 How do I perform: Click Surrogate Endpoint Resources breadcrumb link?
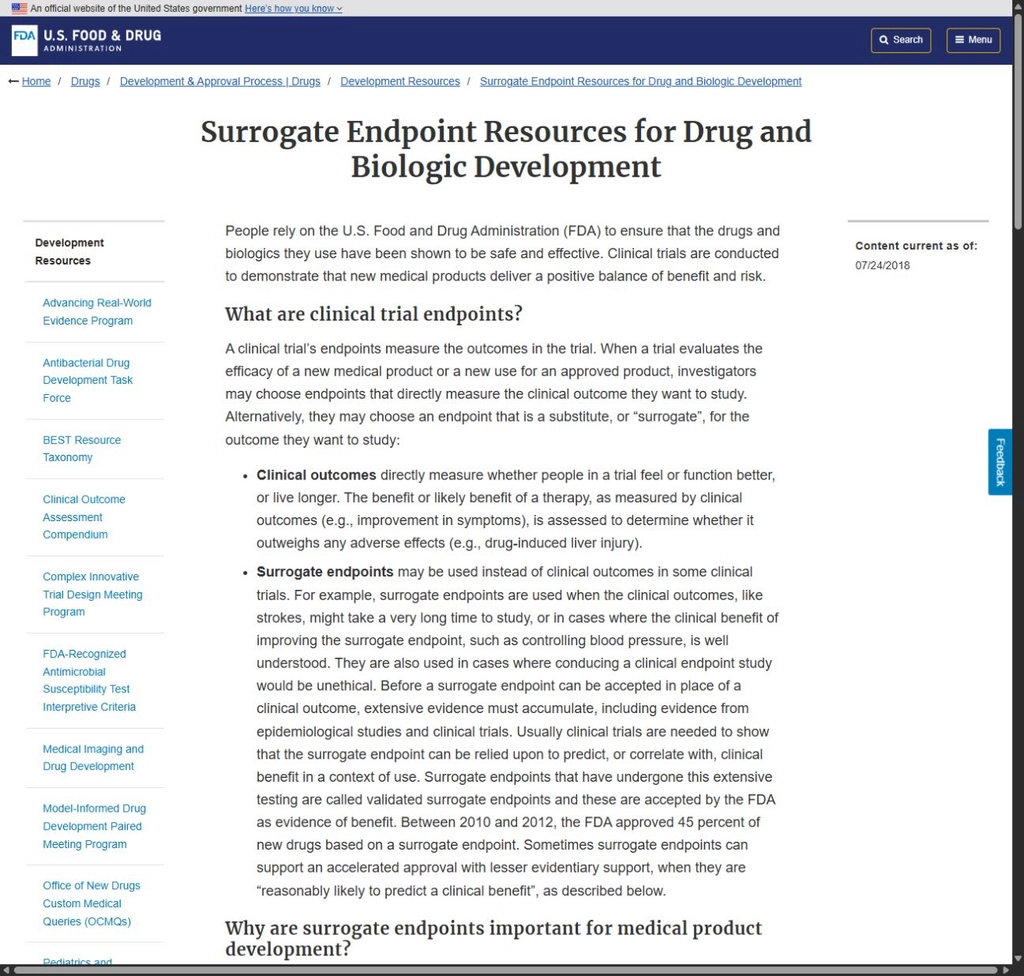641,81
